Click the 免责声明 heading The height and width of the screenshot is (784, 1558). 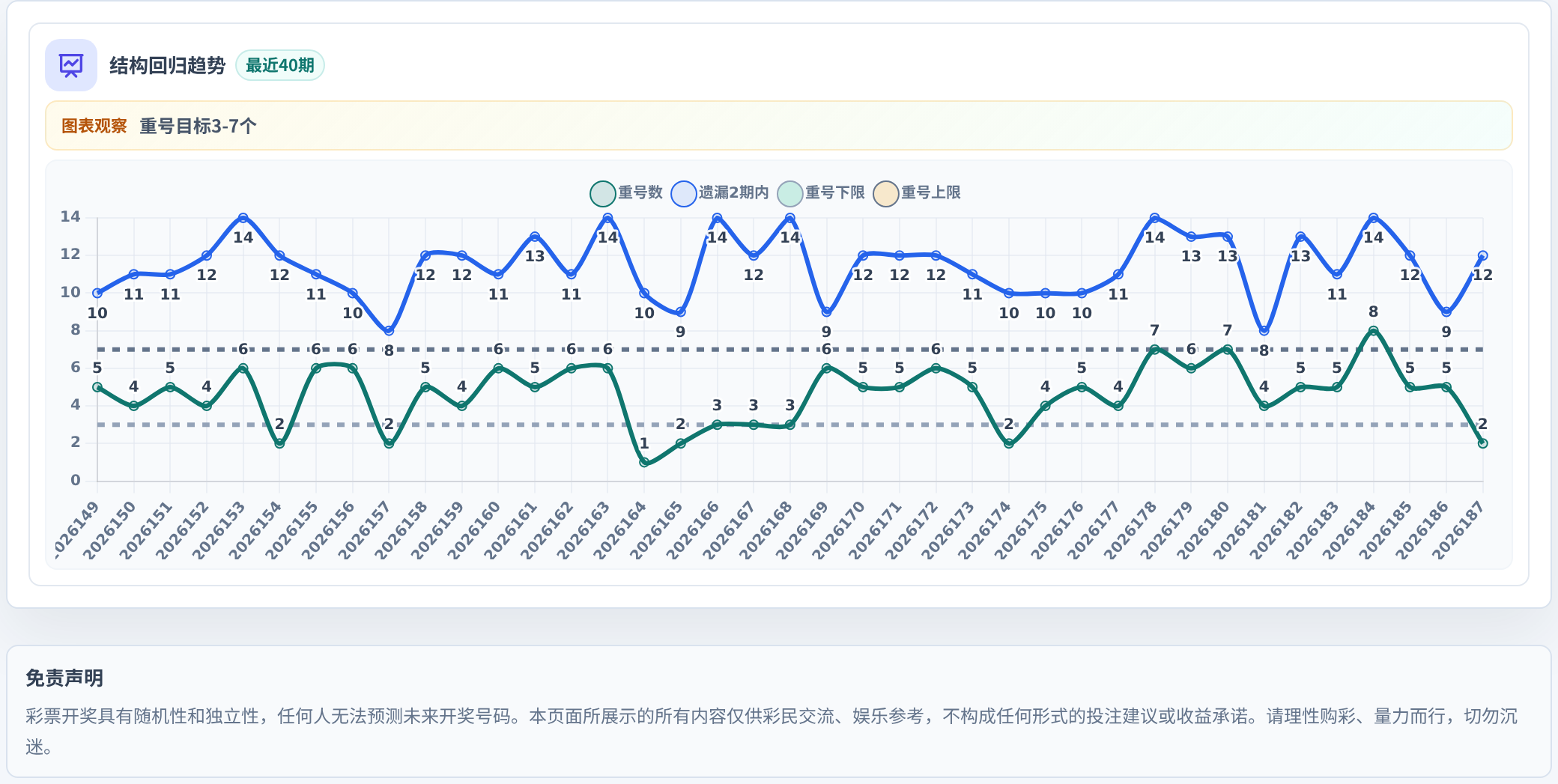point(64,678)
